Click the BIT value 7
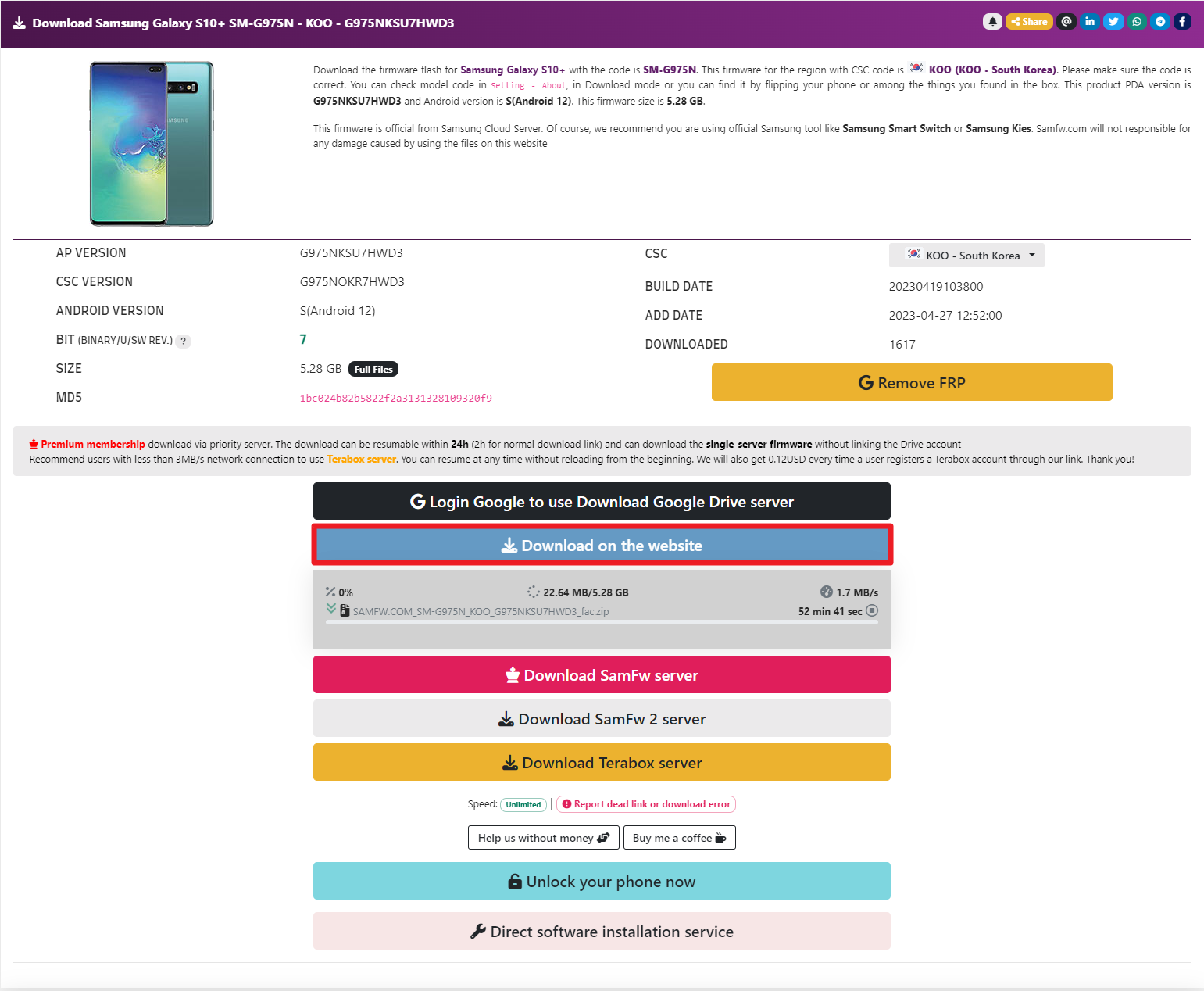 tap(303, 339)
